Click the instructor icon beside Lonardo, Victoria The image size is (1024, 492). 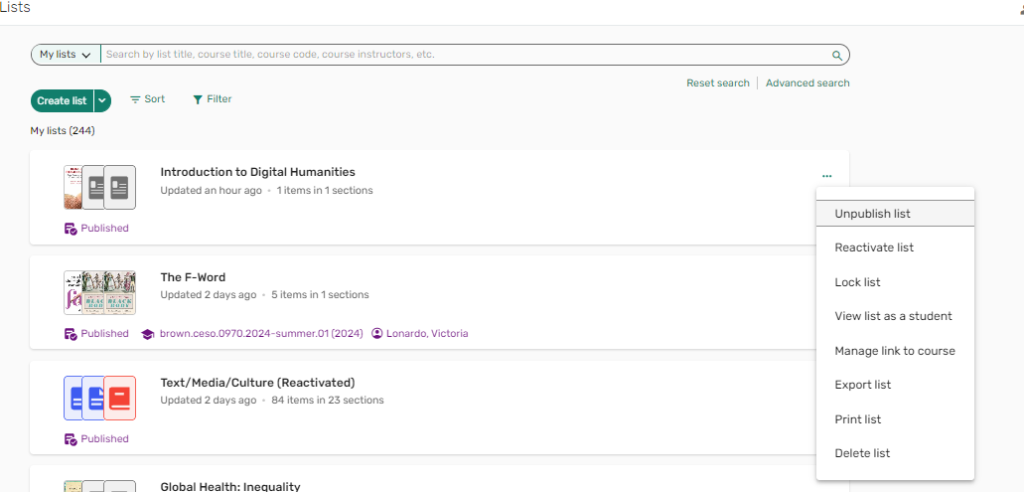pos(377,334)
